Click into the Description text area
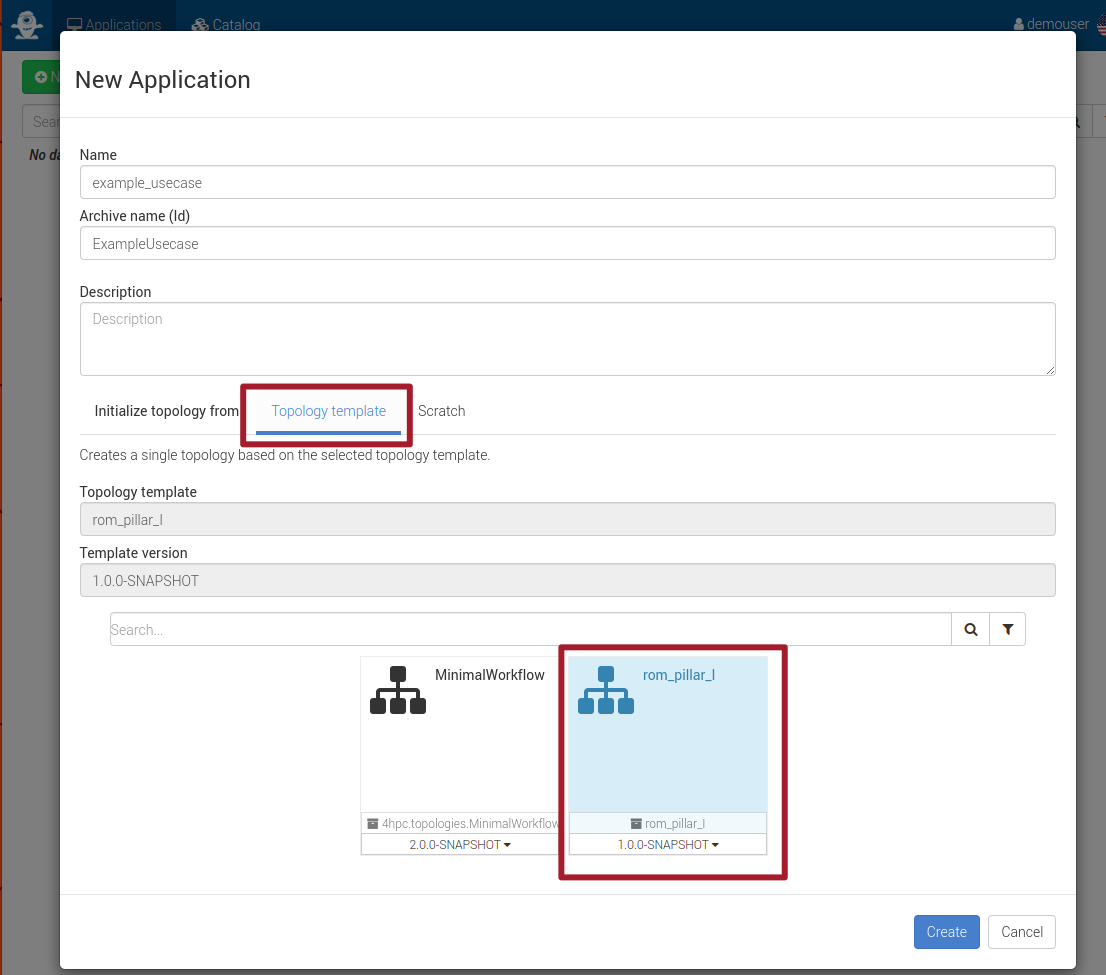 pos(567,339)
